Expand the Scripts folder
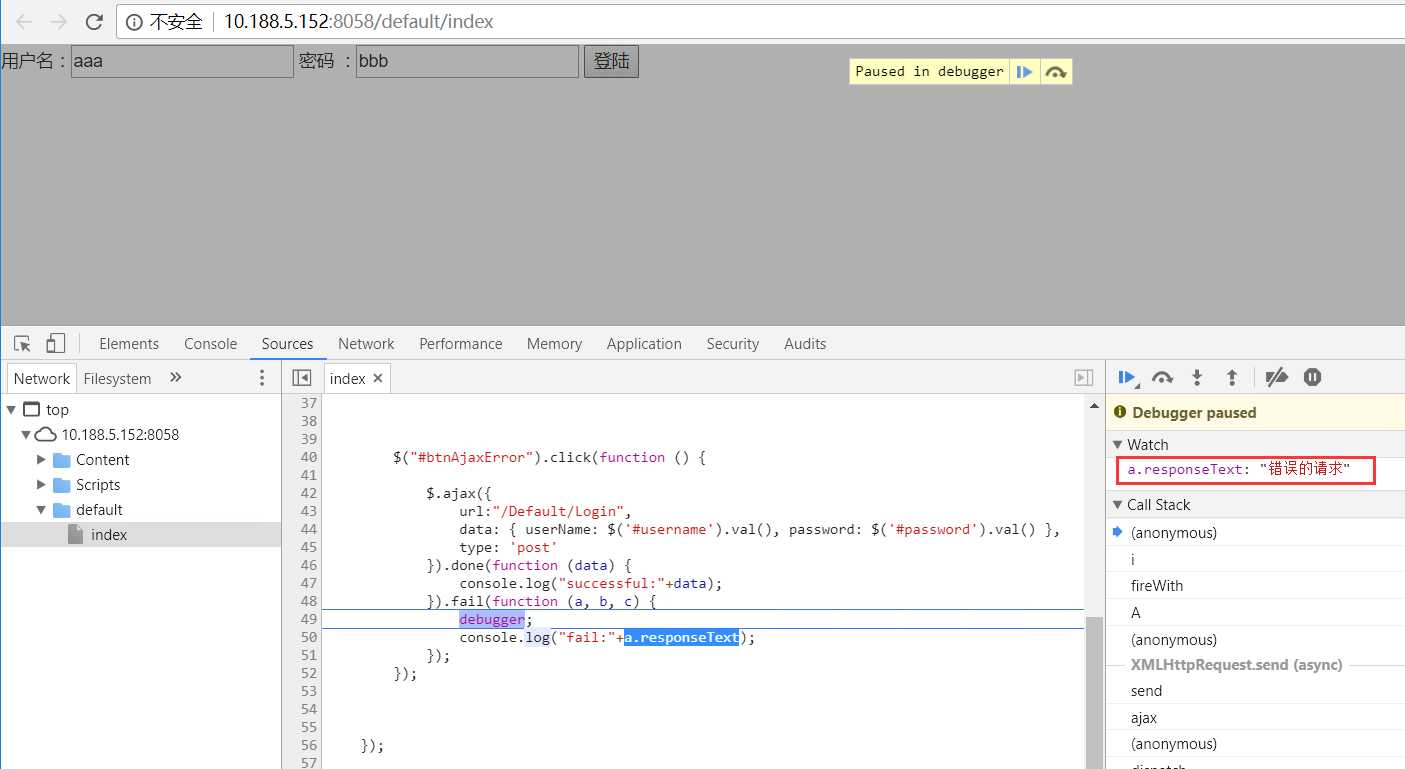 41,485
